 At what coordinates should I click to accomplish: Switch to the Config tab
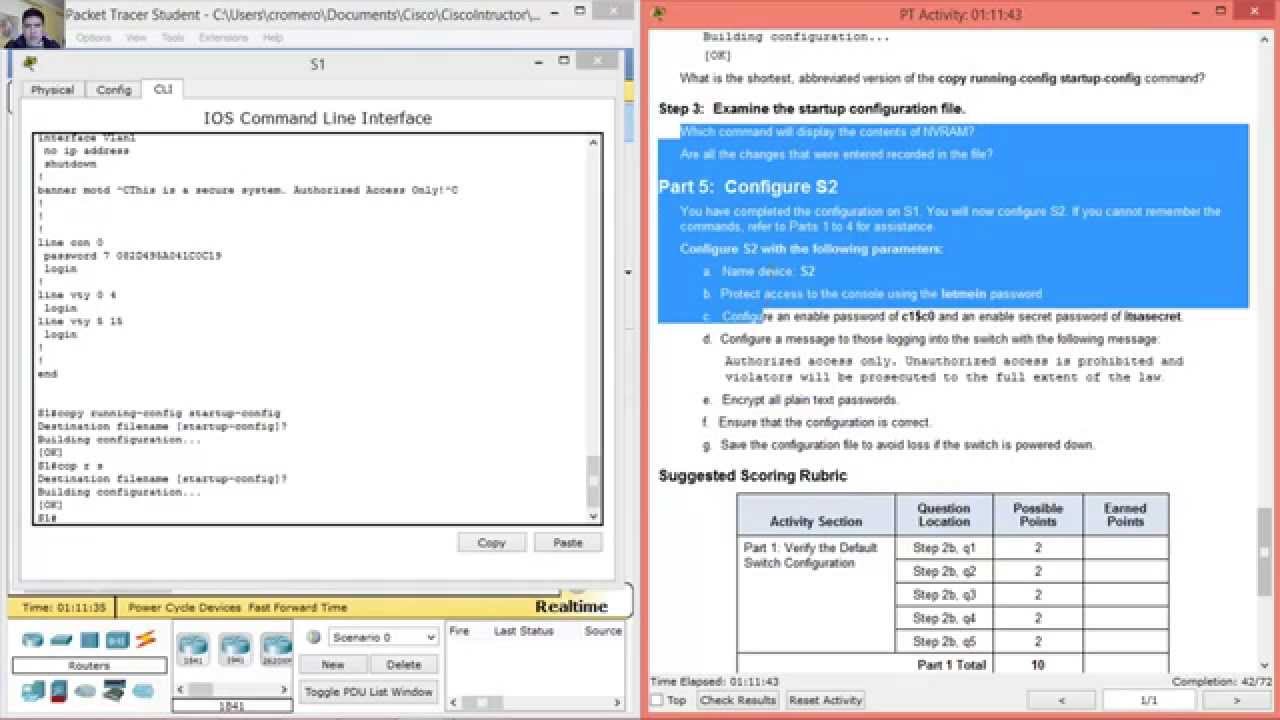pyautogui.click(x=114, y=90)
